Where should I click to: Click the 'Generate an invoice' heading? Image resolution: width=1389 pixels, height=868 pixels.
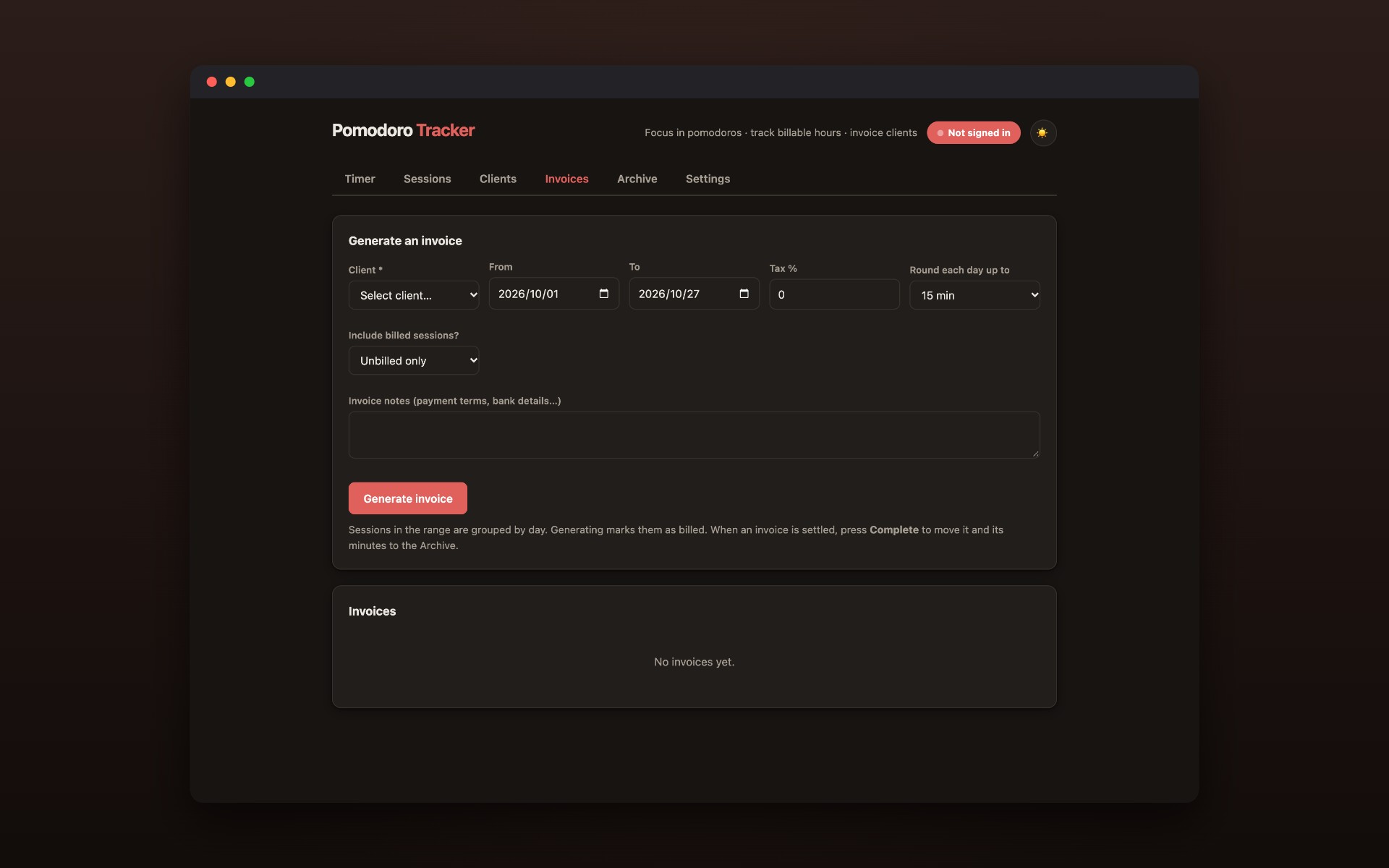click(x=405, y=241)
